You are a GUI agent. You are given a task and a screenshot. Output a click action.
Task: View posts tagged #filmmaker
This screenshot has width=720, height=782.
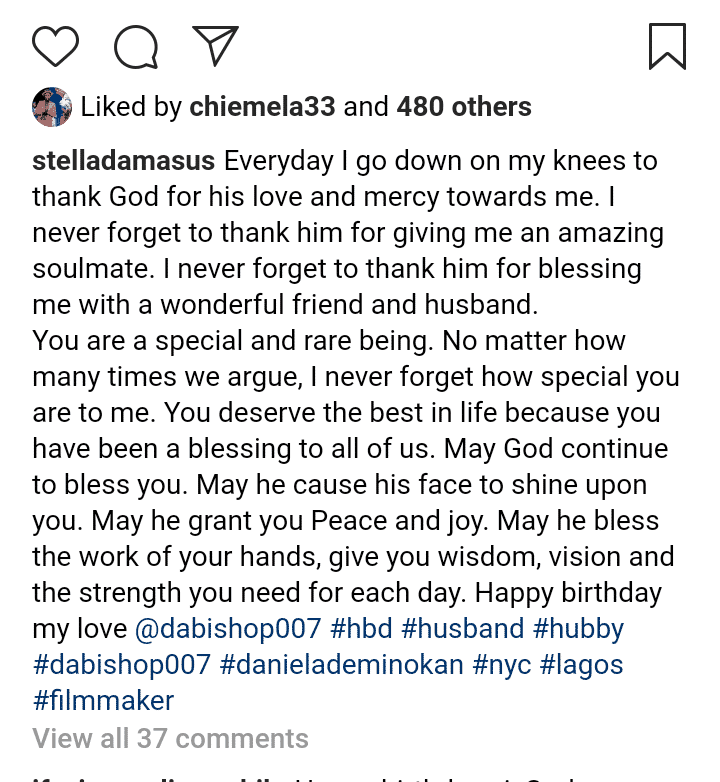pos(103,701)
